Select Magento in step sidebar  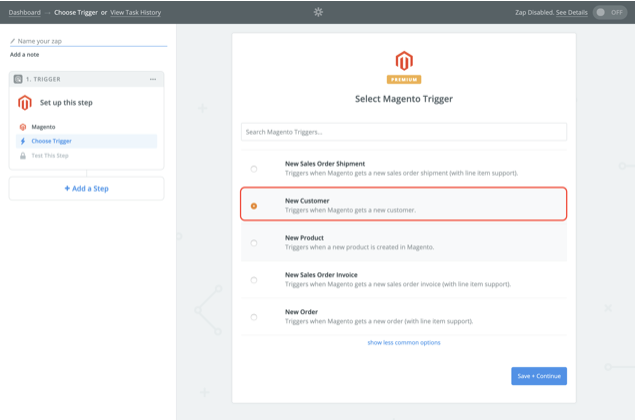click(43, 127)
